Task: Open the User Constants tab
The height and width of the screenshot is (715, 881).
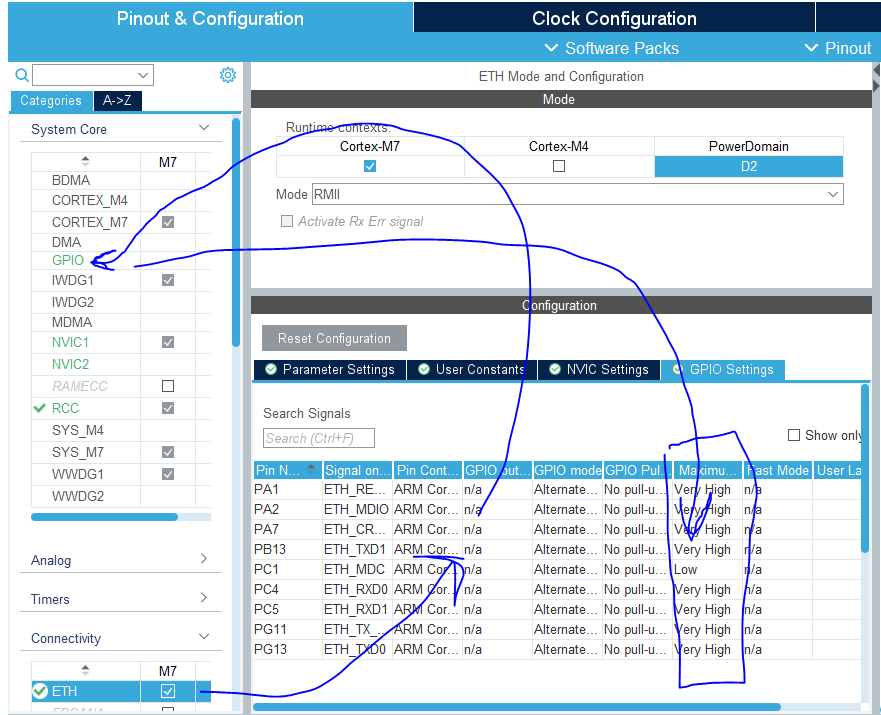Action: tap(472, 370)
